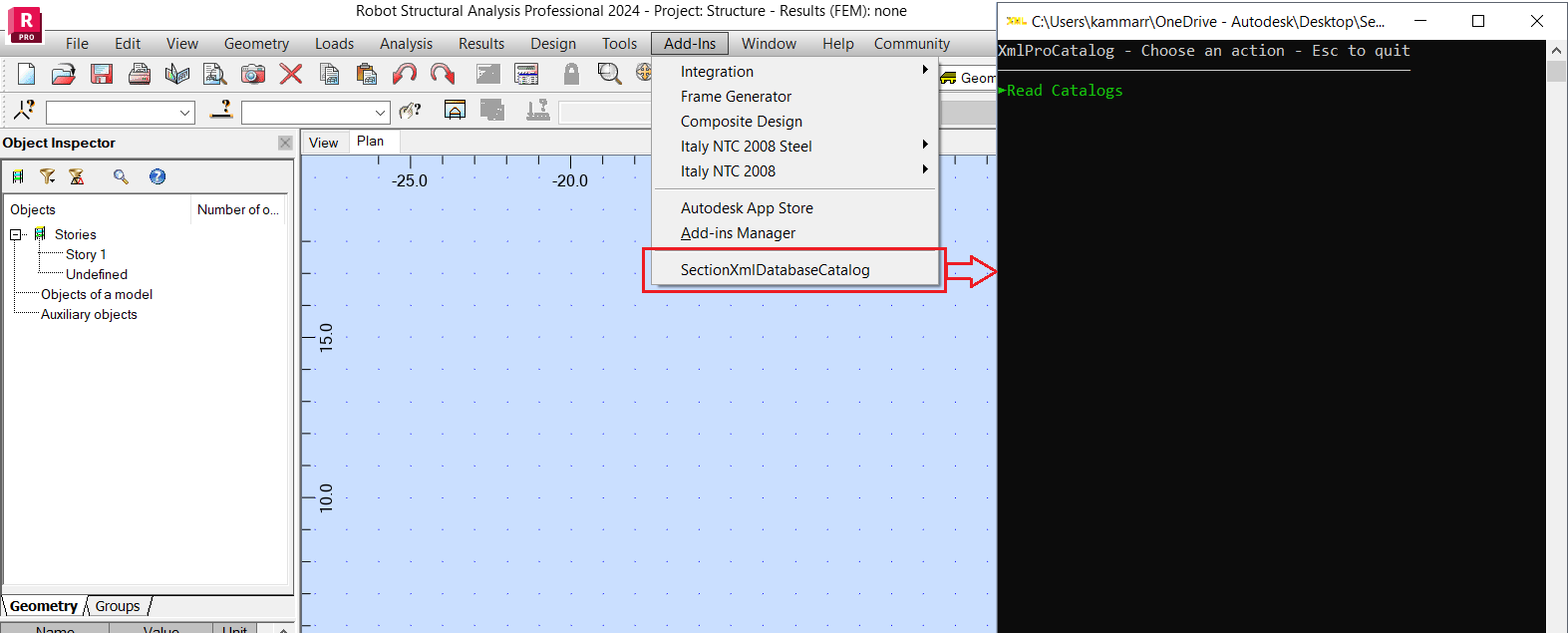Click the hand pointer question-mark icon
The image size is (1568, 633).
(x=410, y=111)
